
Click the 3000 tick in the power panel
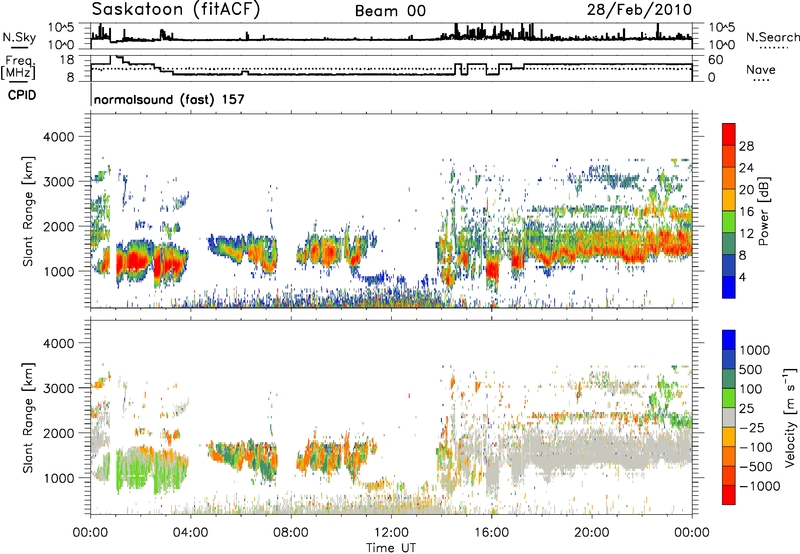pyautogui.click(x=59, y=182)
